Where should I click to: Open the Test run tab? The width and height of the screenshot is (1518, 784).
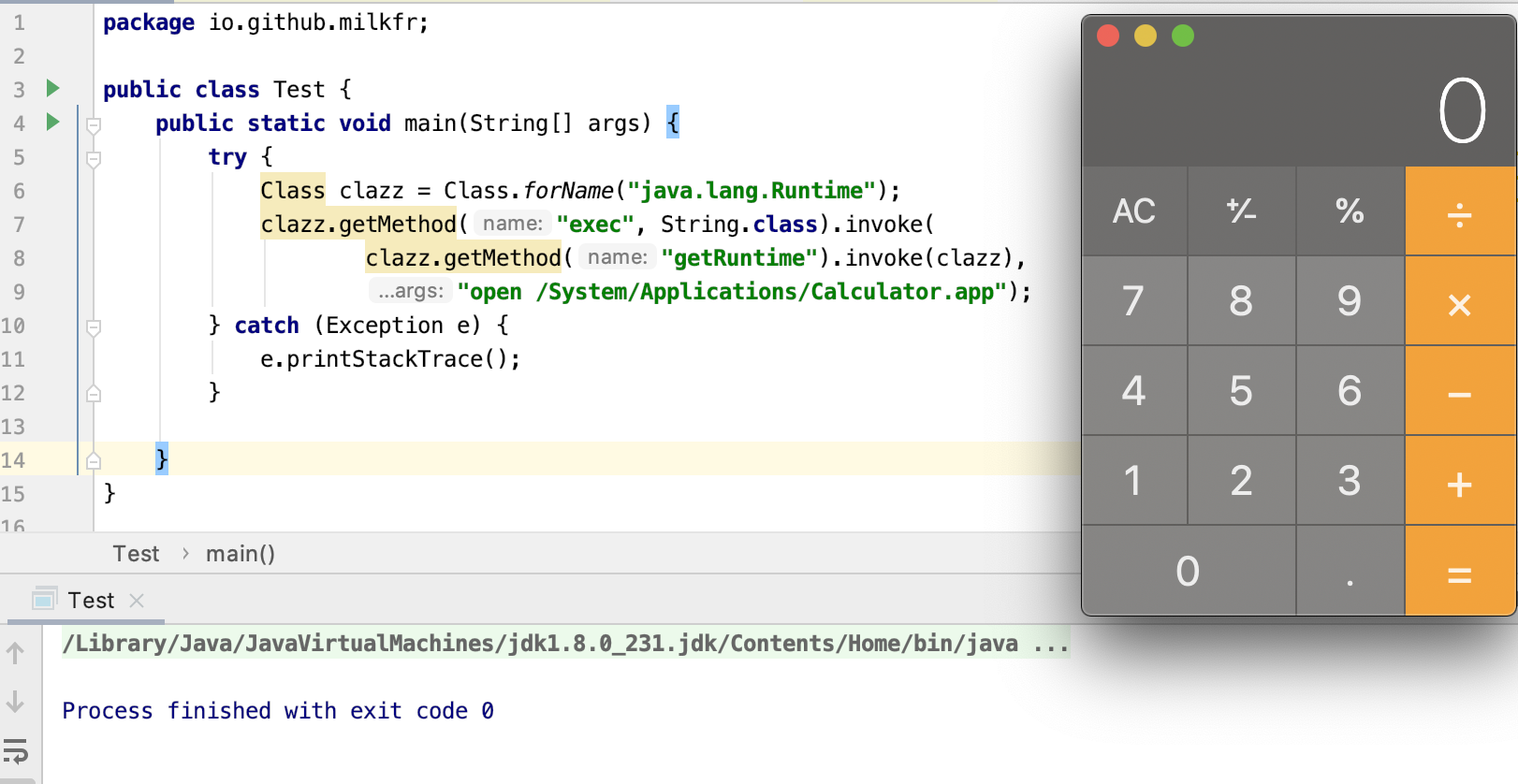91,601
